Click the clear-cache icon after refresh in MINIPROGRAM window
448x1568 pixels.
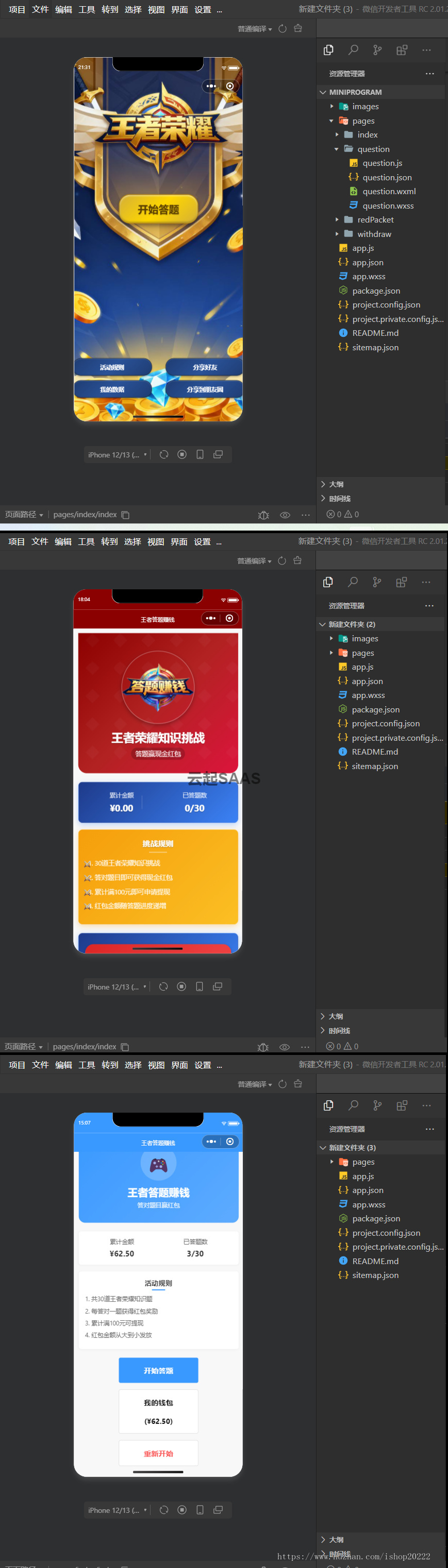pyautogui.click(x=298, y=29)
